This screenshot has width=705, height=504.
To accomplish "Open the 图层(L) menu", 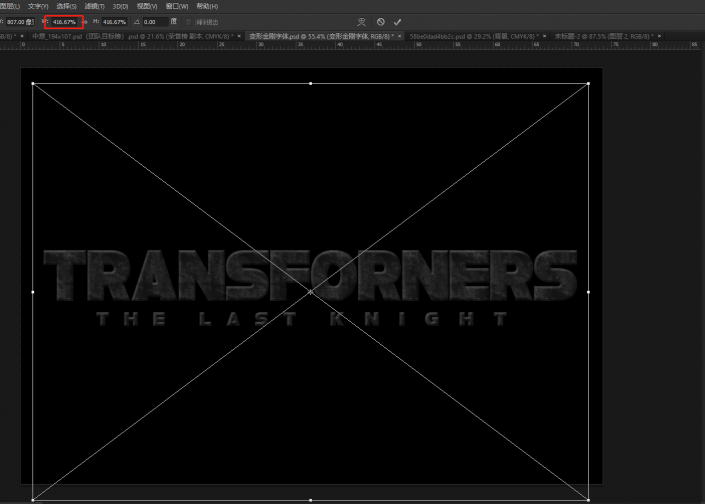I will 10,6.
